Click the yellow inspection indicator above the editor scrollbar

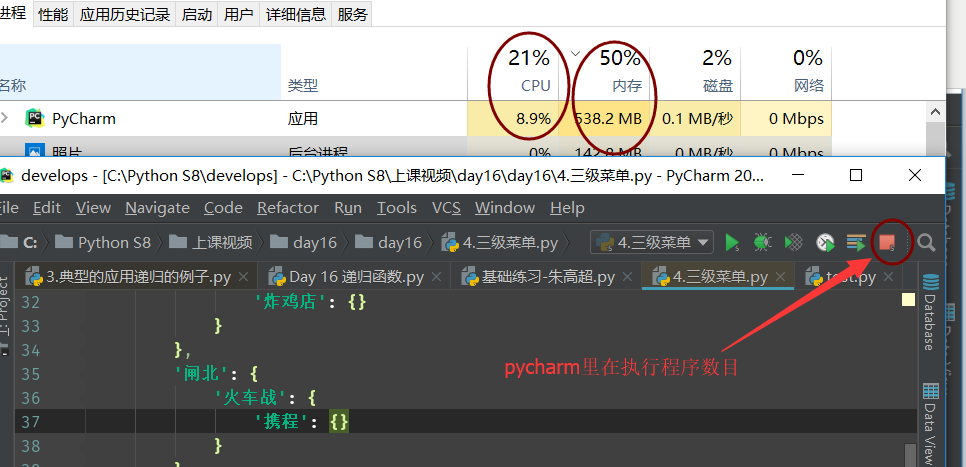tap(908, 300)
